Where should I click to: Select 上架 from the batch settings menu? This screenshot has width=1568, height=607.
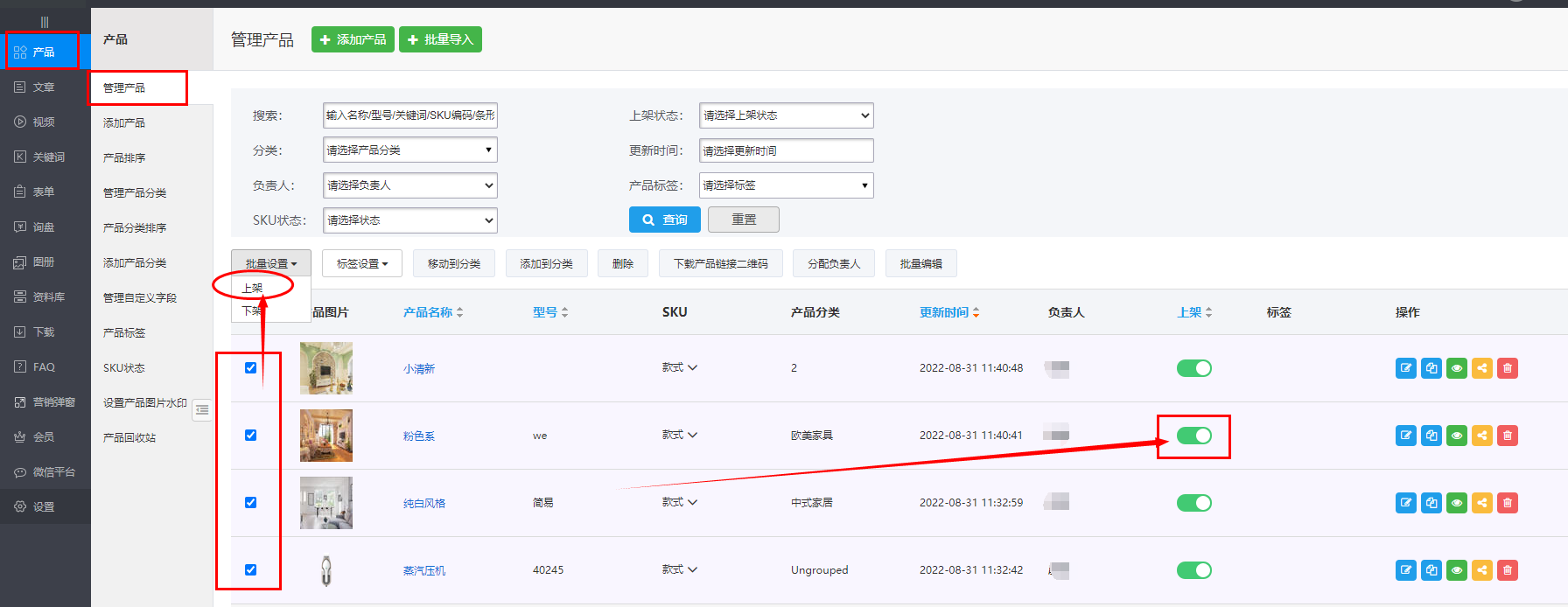(253, 288)
